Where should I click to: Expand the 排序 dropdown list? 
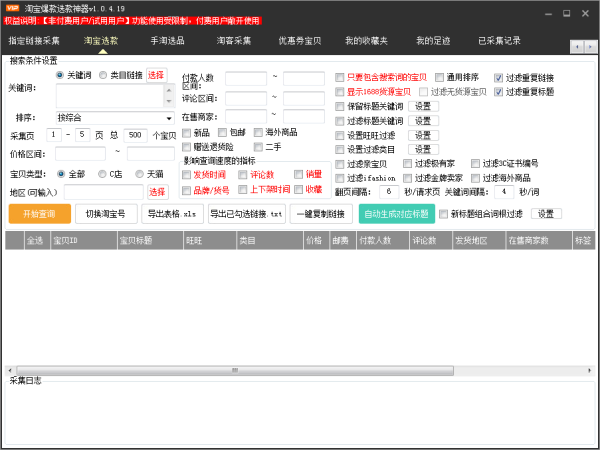click(x=169, y=117)
